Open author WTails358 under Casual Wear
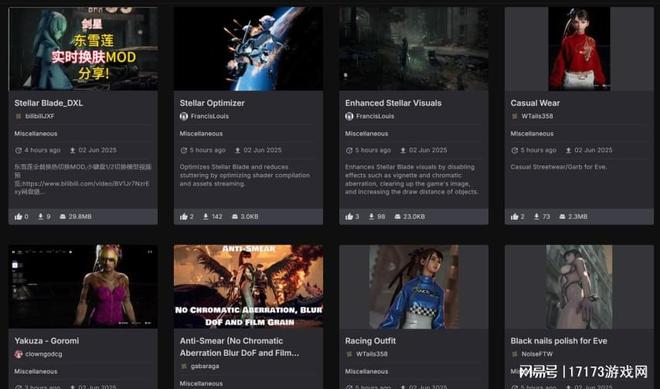This screenshot has height=389, width=660. point(537,116)
